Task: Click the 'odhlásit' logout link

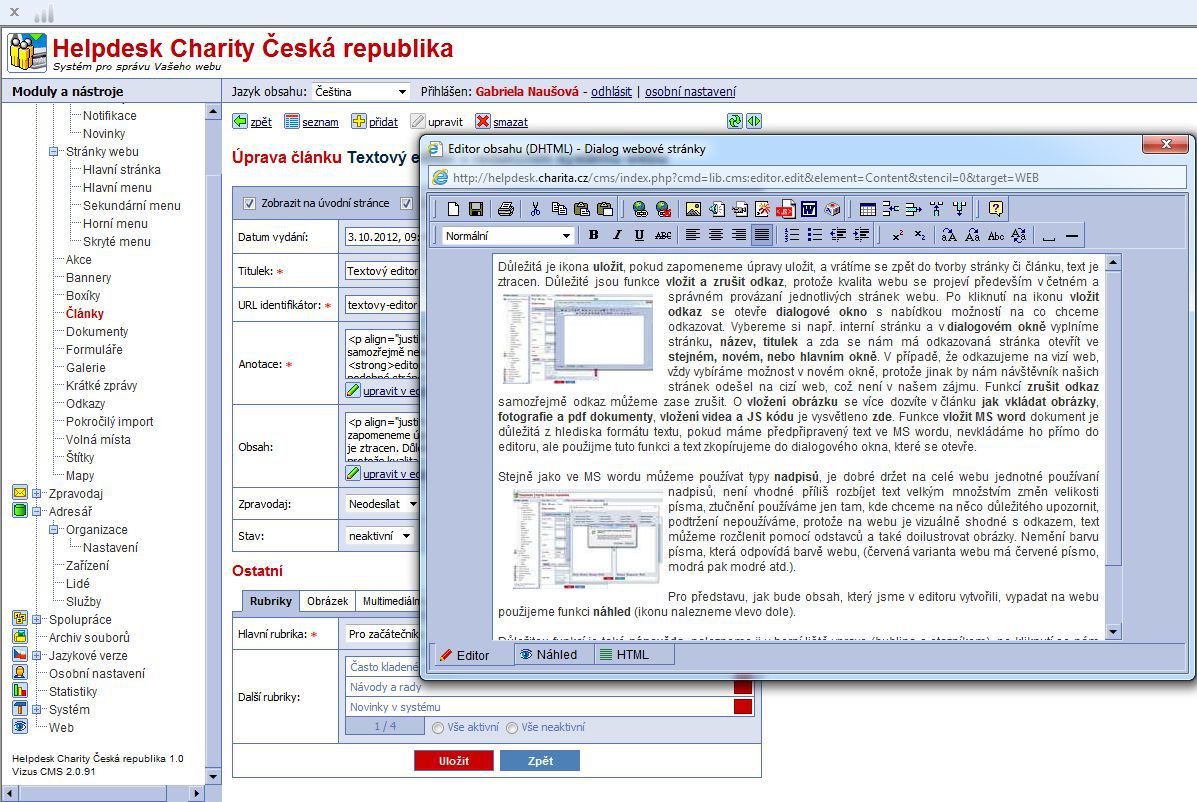Action: click(611, 92)
